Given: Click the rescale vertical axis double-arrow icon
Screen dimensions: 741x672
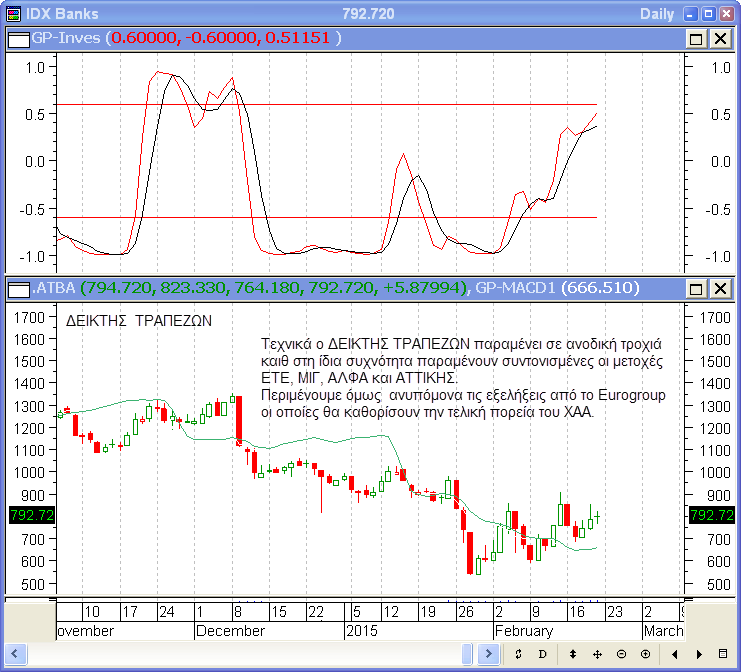Looking at the screenshot, I should coord(573,654).
